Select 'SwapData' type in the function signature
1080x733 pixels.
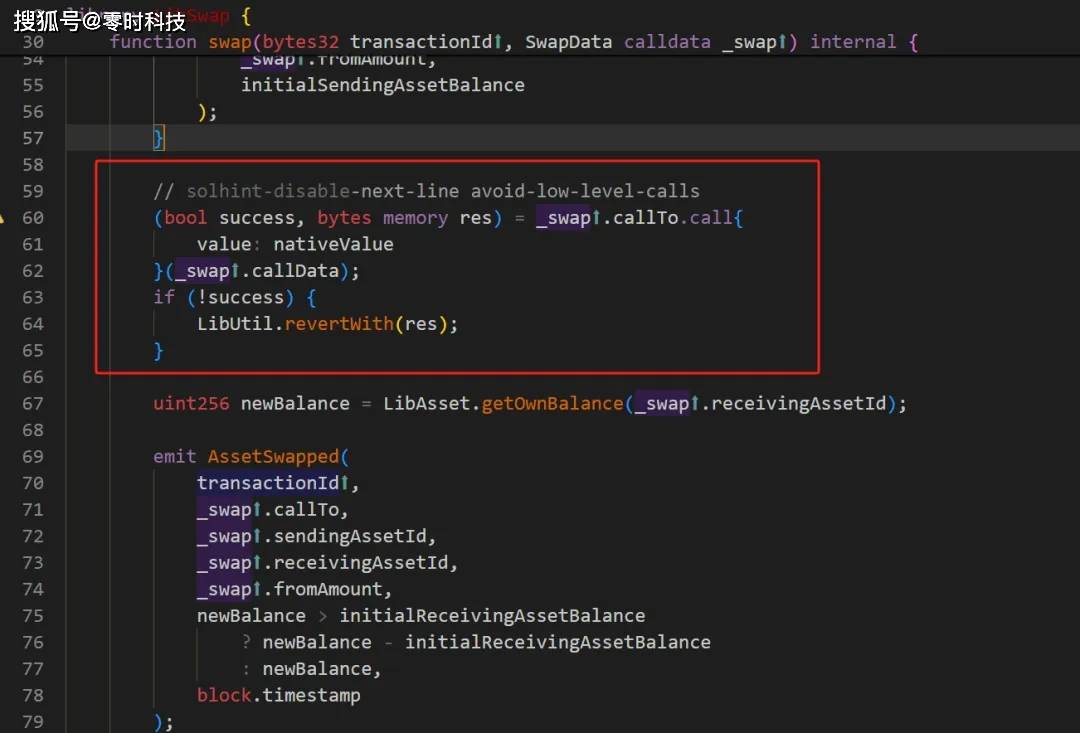tap(568, 42)
